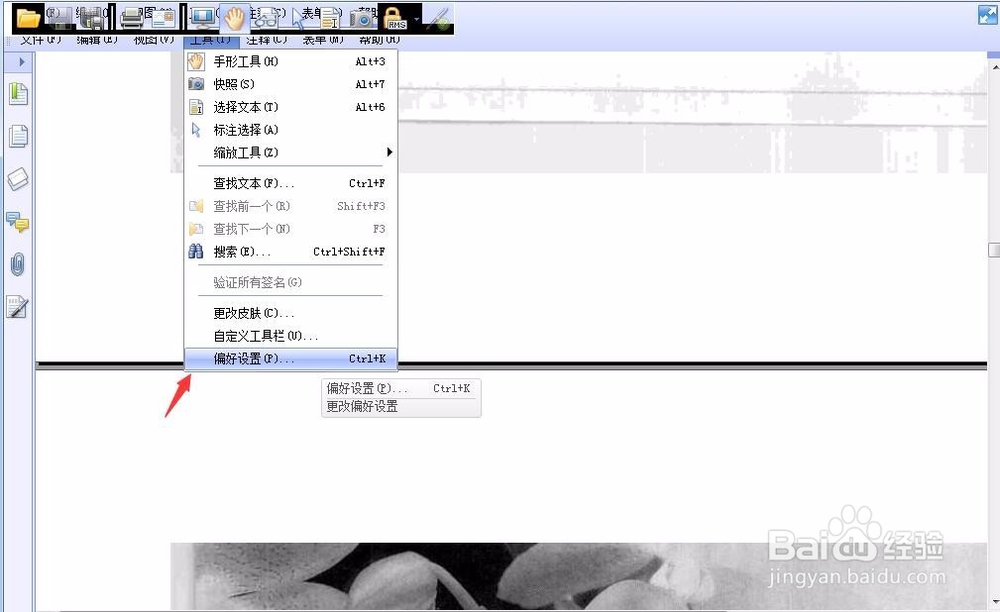Choose 标注选择 (A) from the menu
Screen dimensions: 1000x612
[x=291, y=130]
